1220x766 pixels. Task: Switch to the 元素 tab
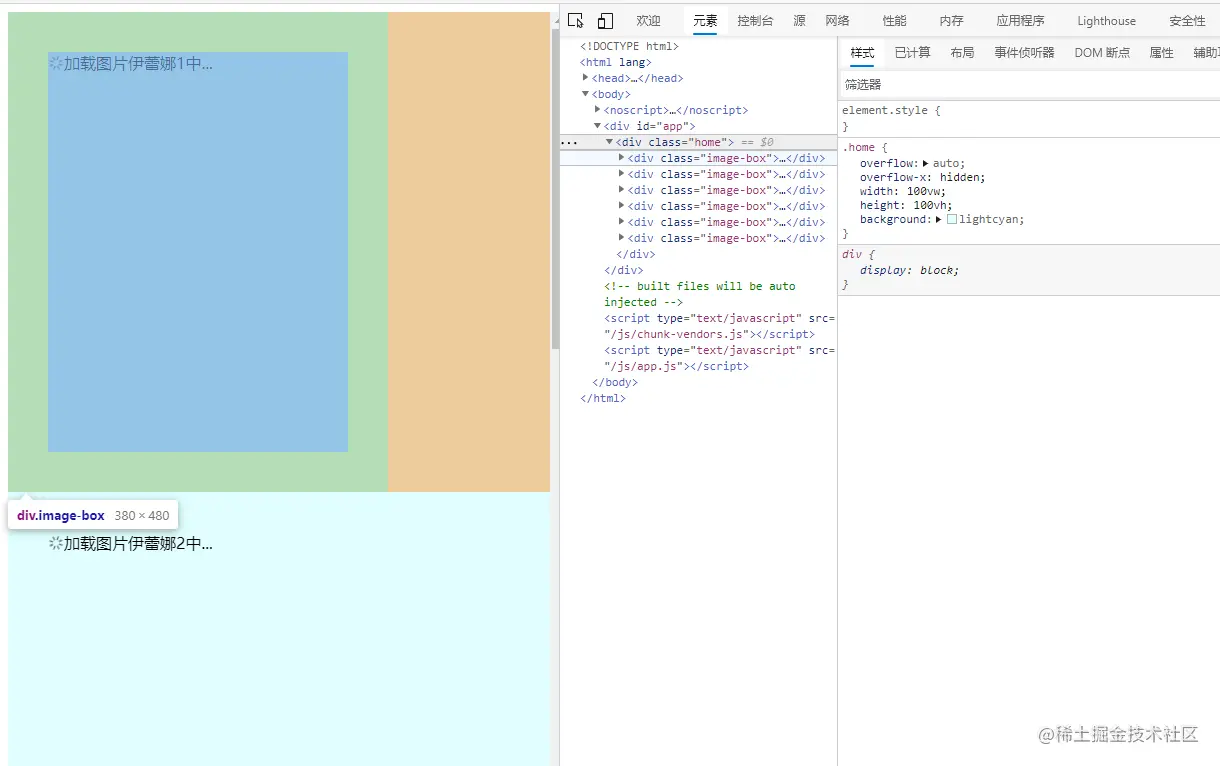pos(705,21)
